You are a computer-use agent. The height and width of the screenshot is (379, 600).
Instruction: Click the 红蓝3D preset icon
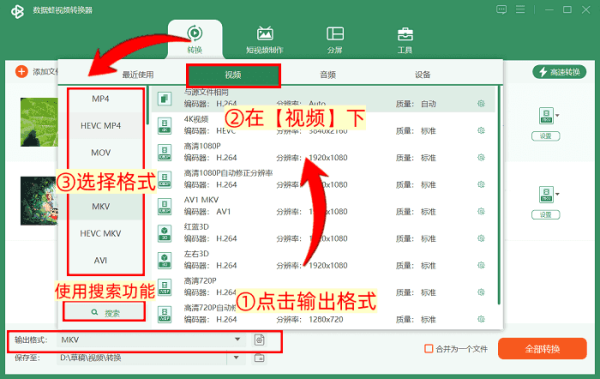tap(165, 233)
